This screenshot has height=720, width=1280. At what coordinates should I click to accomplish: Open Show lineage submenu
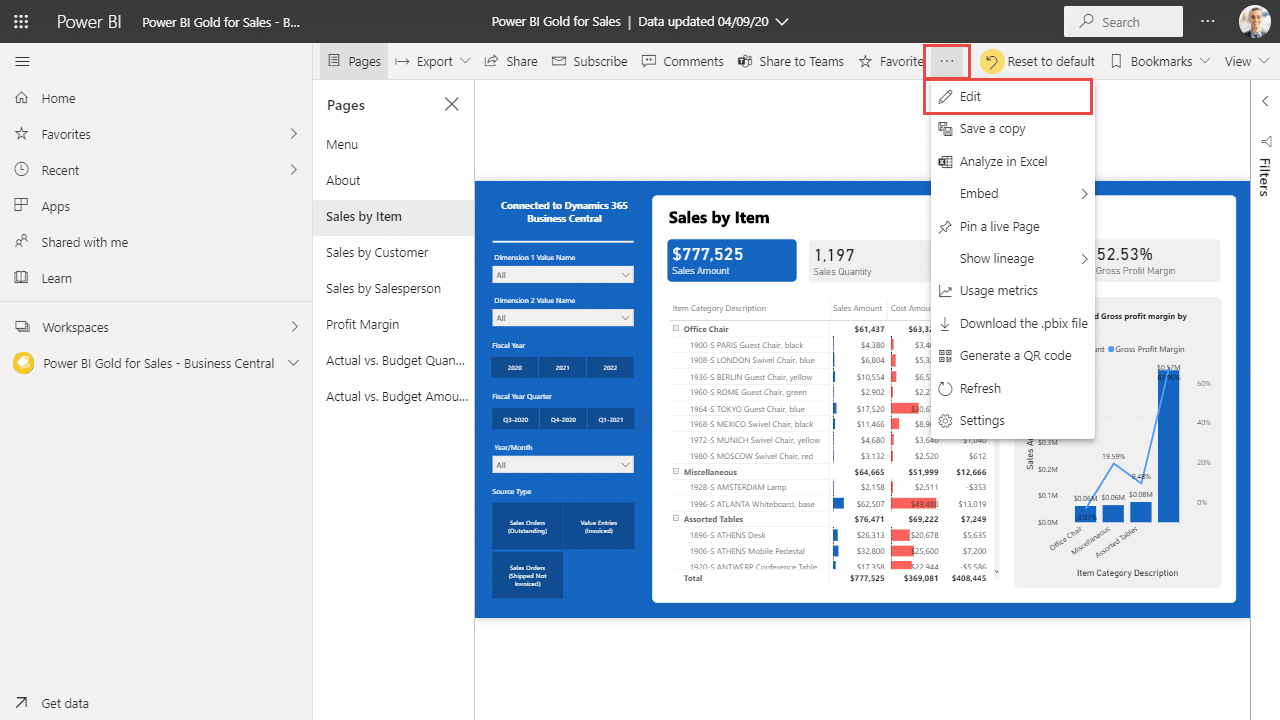pyautogui.click(x=1013, y=258)
